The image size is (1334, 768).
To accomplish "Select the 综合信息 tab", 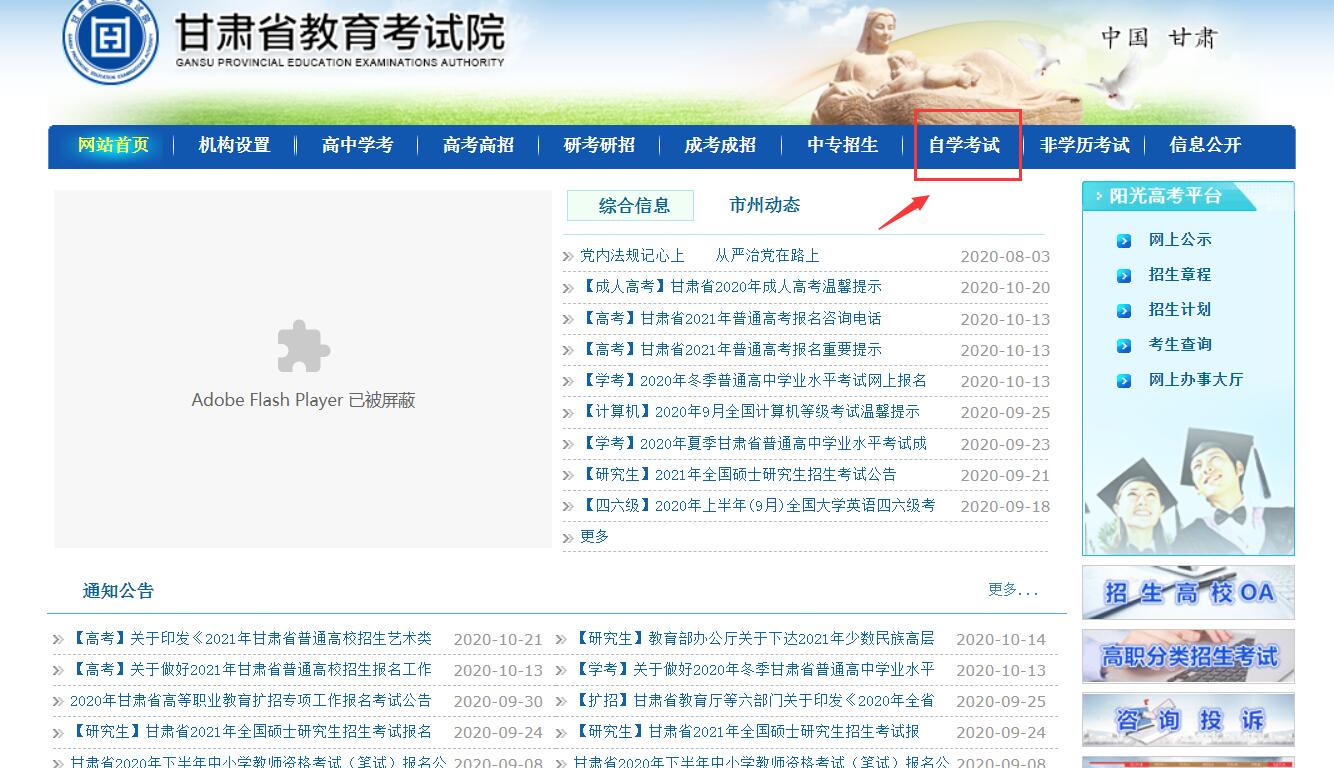I will point(633,206).
